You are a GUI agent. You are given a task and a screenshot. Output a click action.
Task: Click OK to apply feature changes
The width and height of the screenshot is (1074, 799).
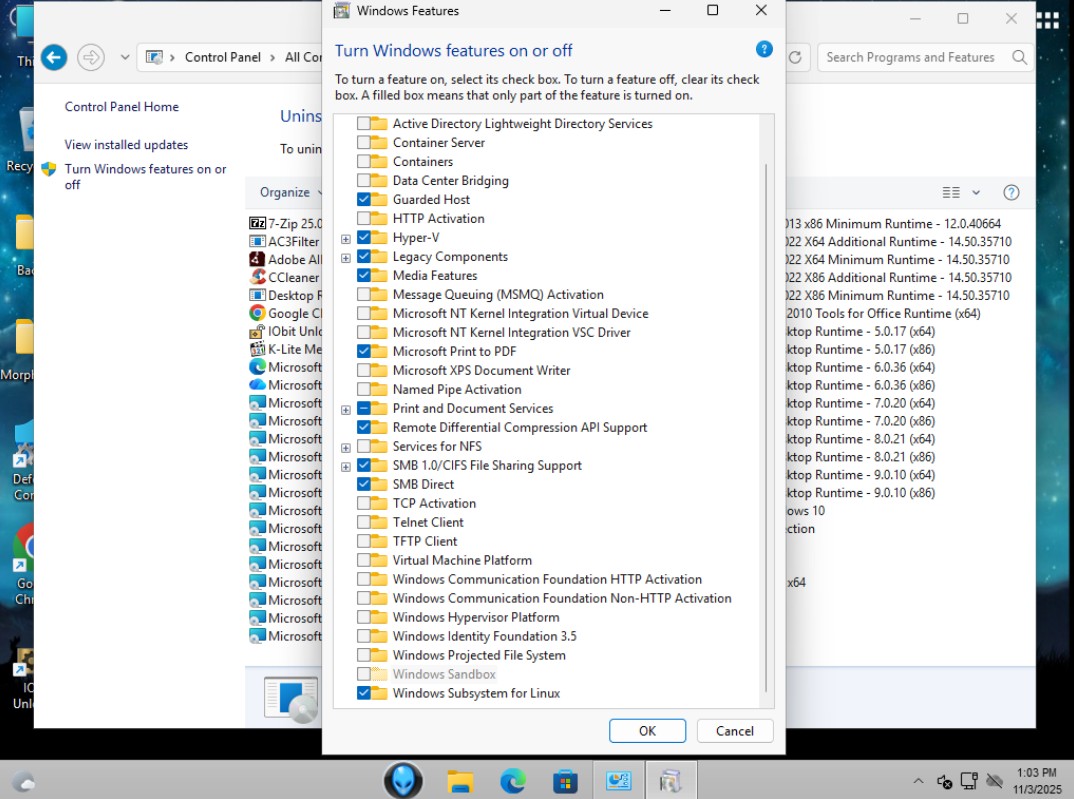coord(647,731)
